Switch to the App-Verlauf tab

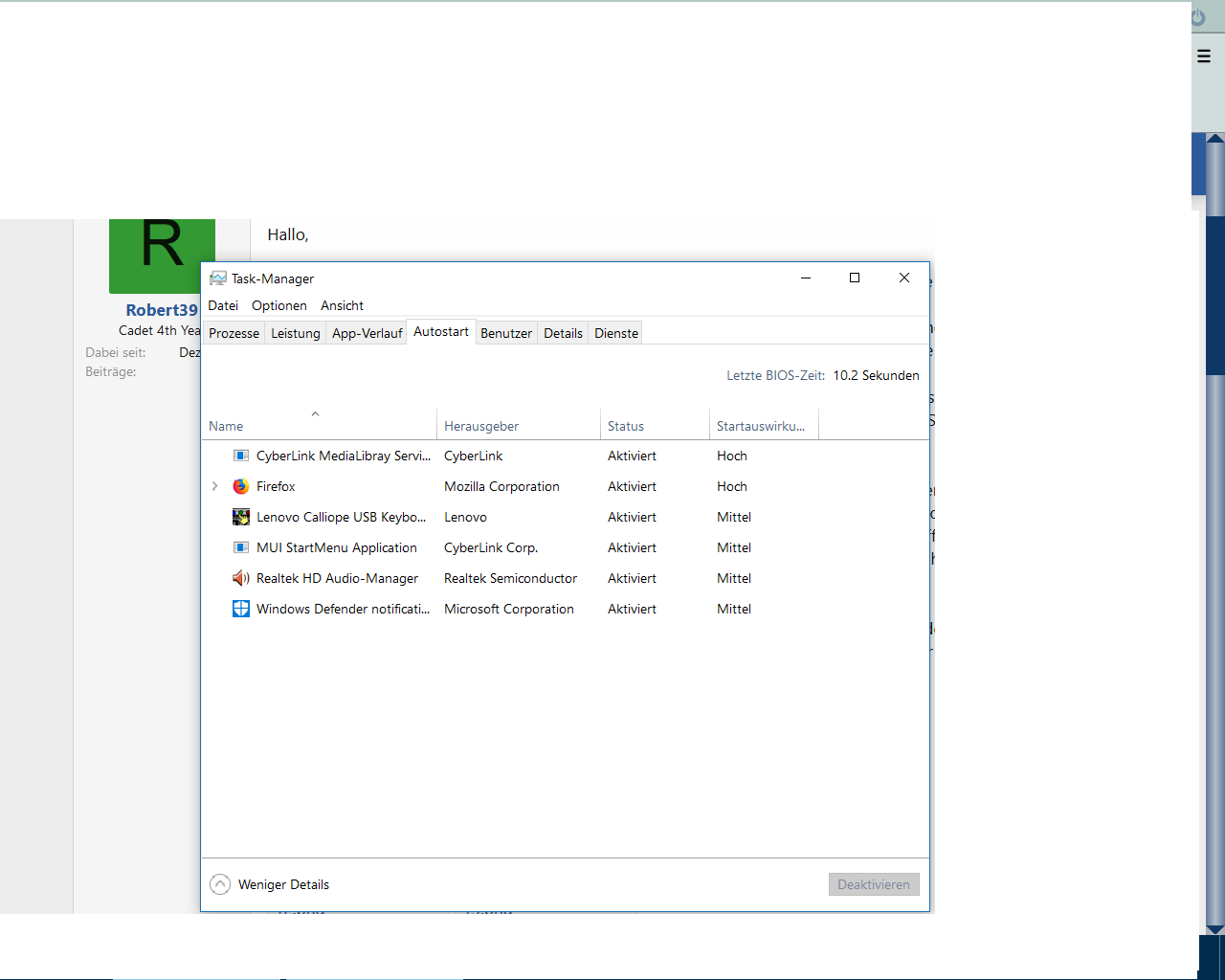[x=367, y=333]
